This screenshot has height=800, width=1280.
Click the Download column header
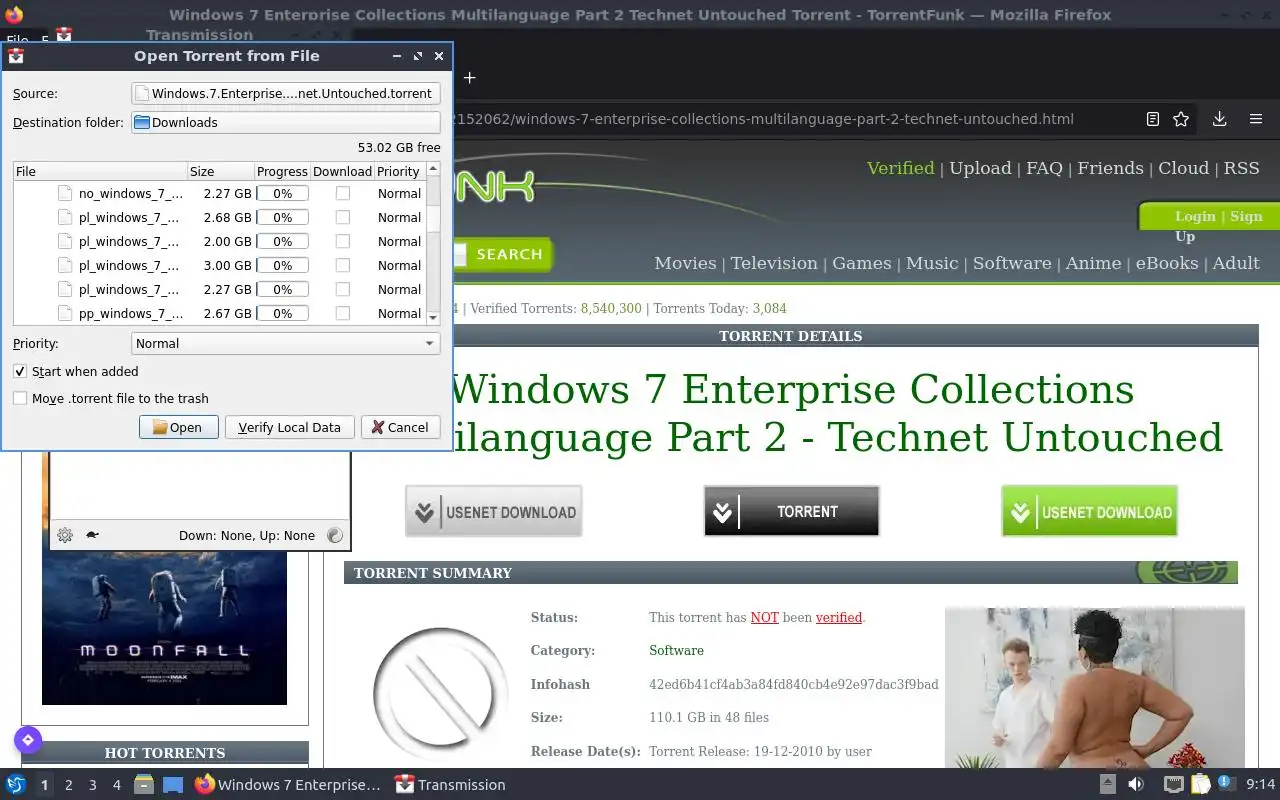tap(342, 171)
